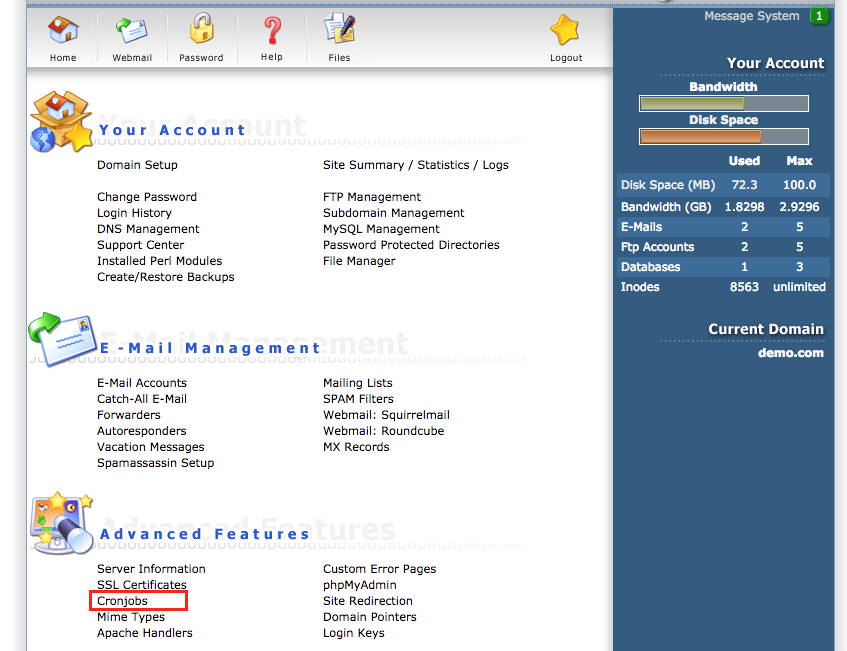Click the Disk Space usage bar

pos(723,137)
